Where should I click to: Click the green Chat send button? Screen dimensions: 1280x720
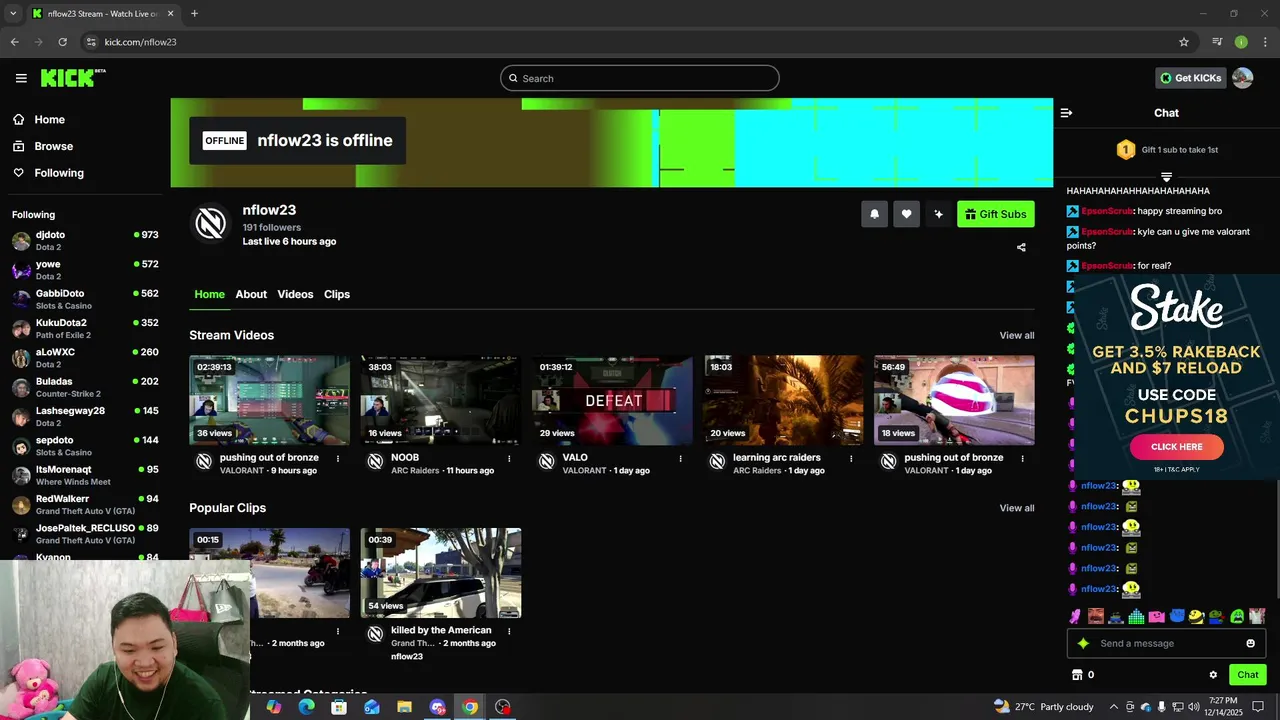click(1247, 675)
